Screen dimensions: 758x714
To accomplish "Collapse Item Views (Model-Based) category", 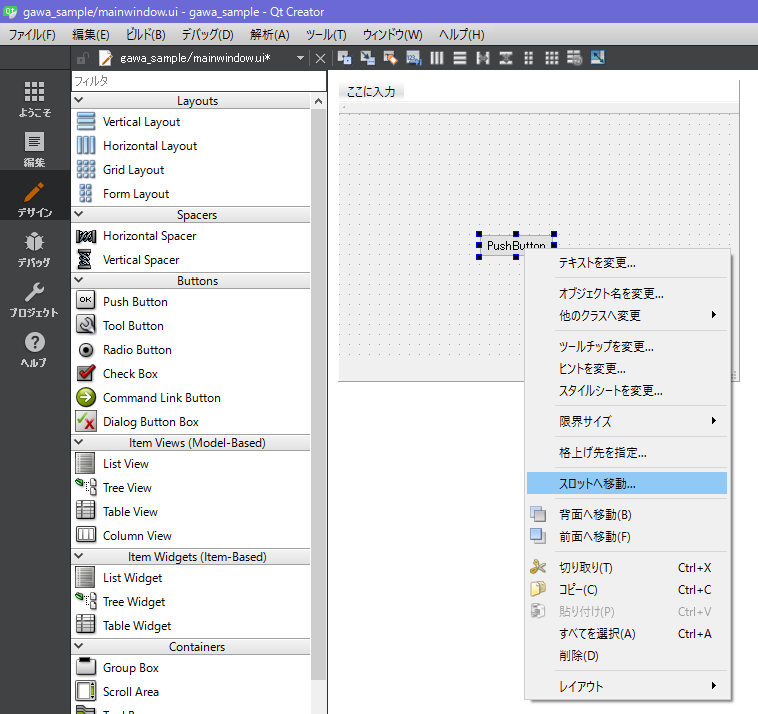I will coord(79,442).
